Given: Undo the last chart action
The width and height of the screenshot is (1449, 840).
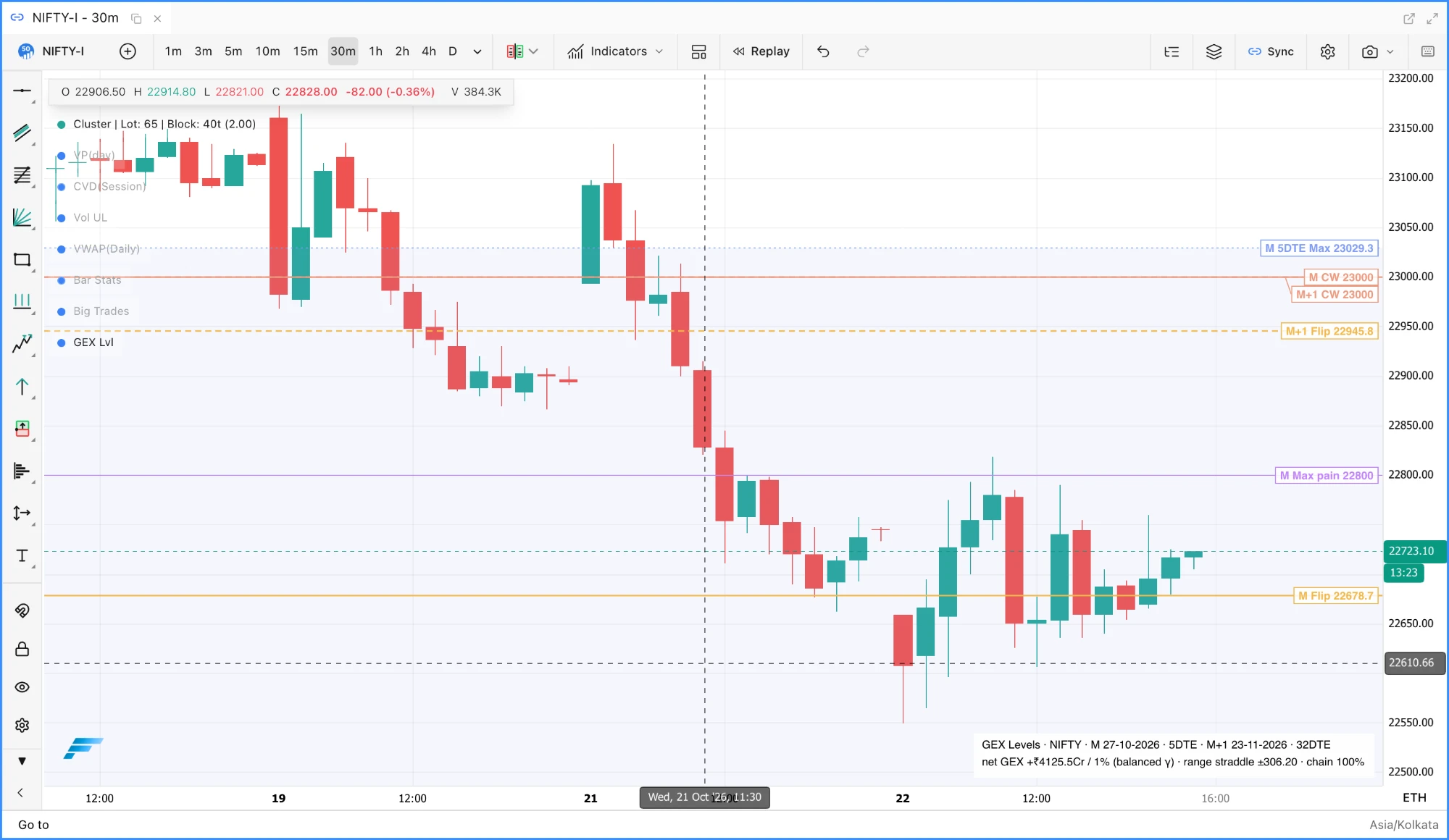Looking at the screenshot, I should pos(823,51).
